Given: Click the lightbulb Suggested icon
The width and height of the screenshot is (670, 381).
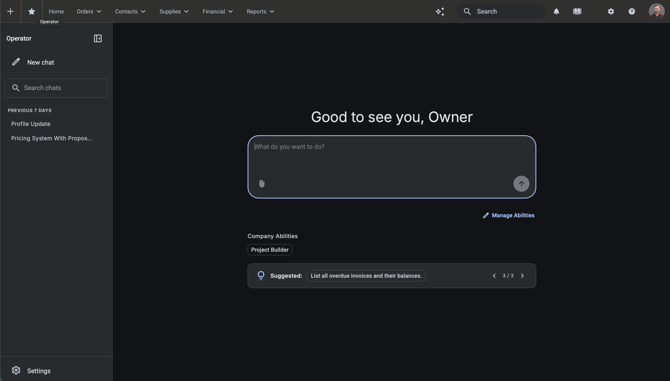Looking at the screenshot, I should tap(261, 275).
